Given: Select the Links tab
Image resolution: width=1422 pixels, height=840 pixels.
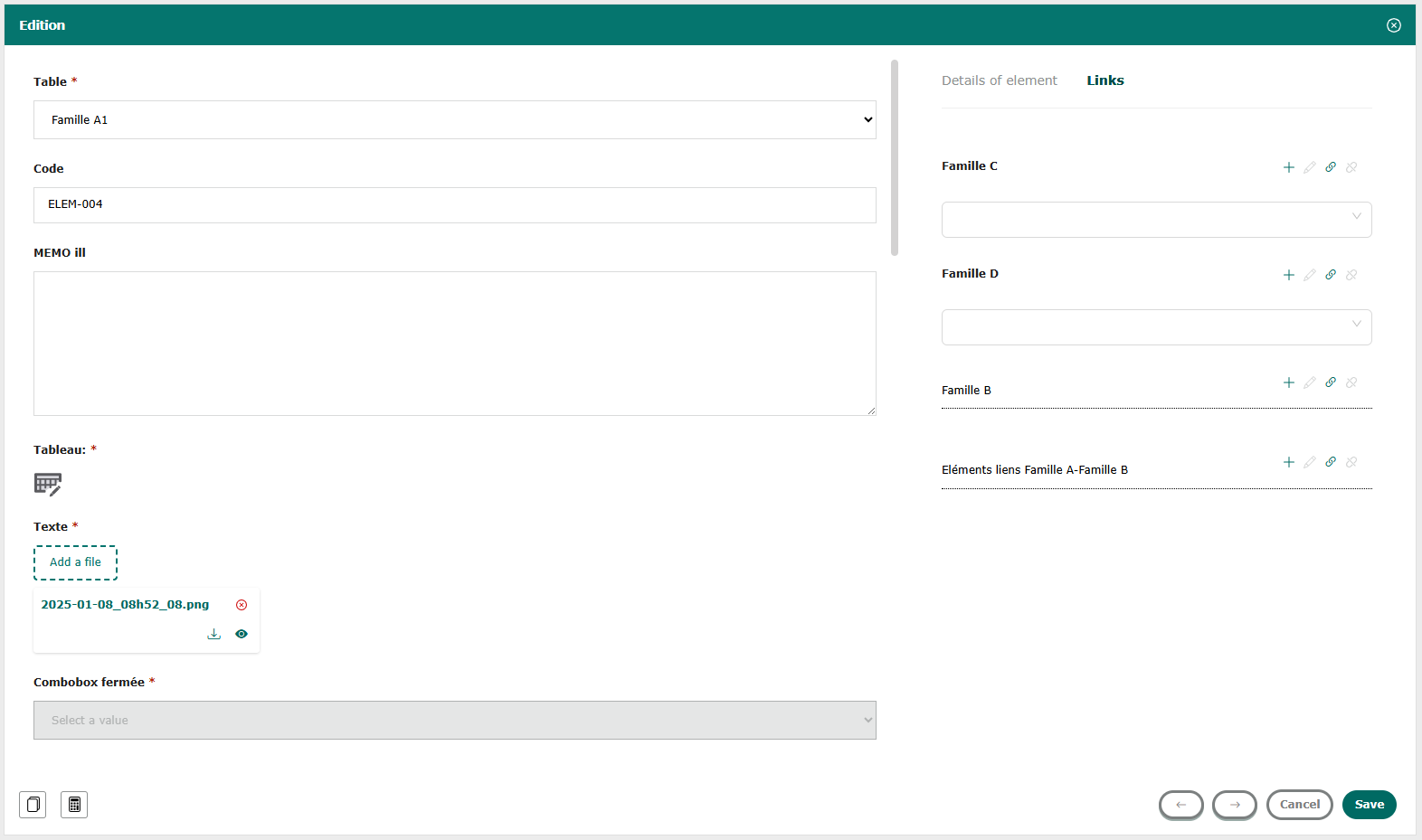Looking at the screenshot, I should click(1104, 80).
